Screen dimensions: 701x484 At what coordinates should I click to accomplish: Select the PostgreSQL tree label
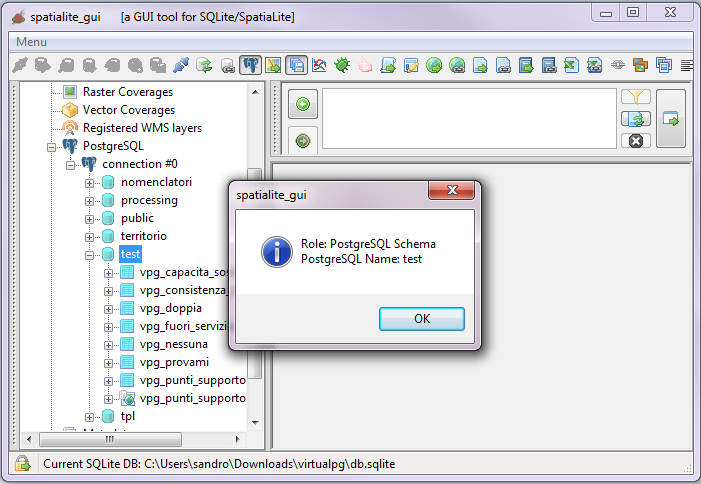click(113, 146)
